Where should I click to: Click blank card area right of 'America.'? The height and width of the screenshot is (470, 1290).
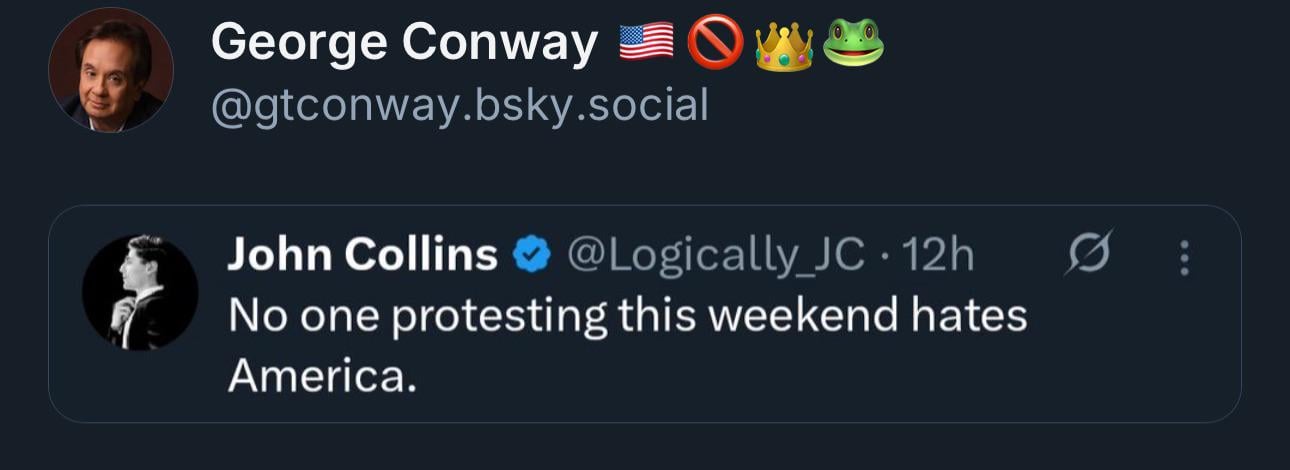point(800,378)
